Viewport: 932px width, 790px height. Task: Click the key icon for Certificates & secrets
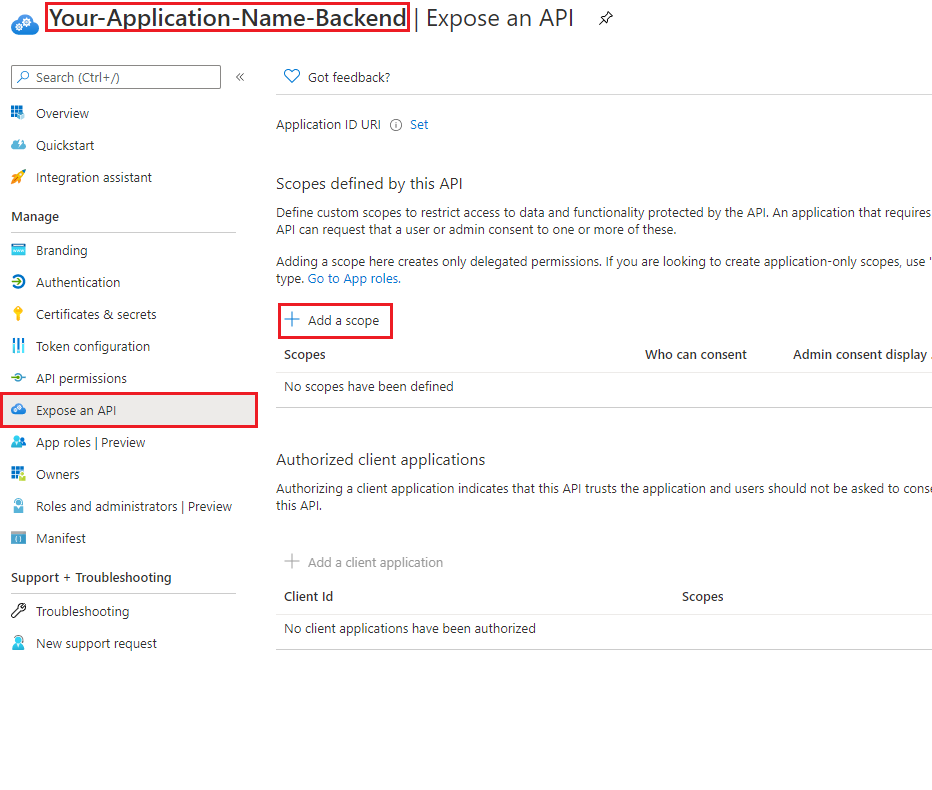point(18,313)
